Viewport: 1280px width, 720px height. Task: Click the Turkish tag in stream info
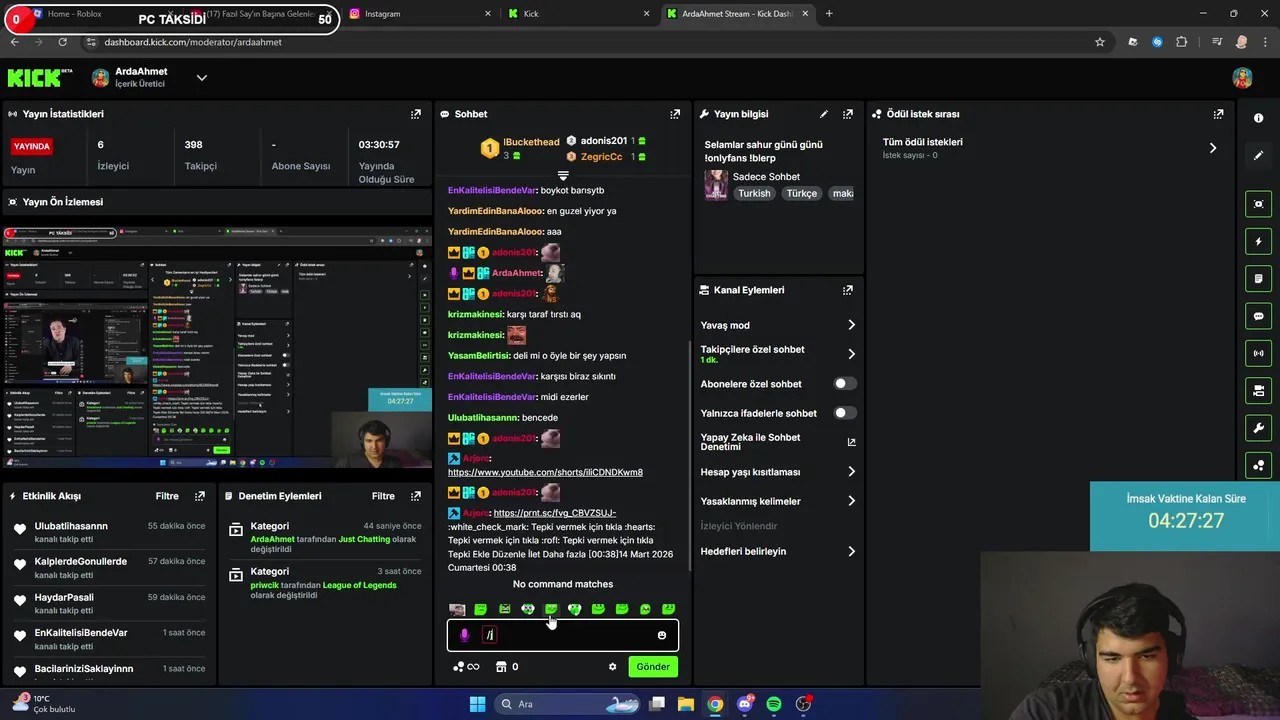pos(754,194)
